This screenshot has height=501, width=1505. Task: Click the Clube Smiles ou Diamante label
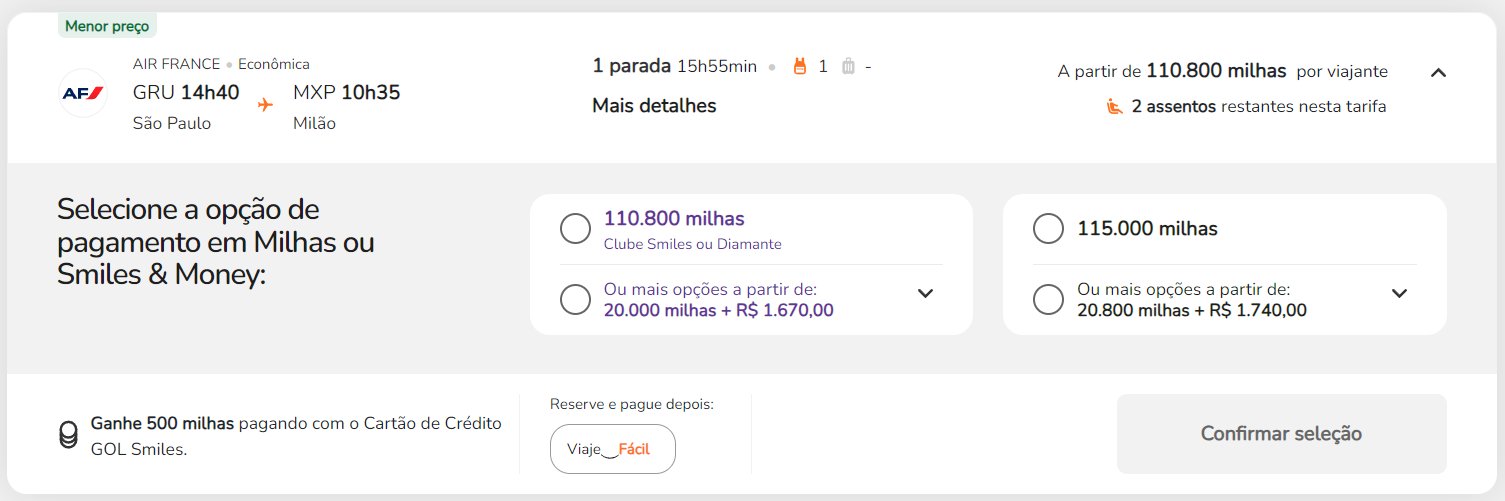(693, 244)
